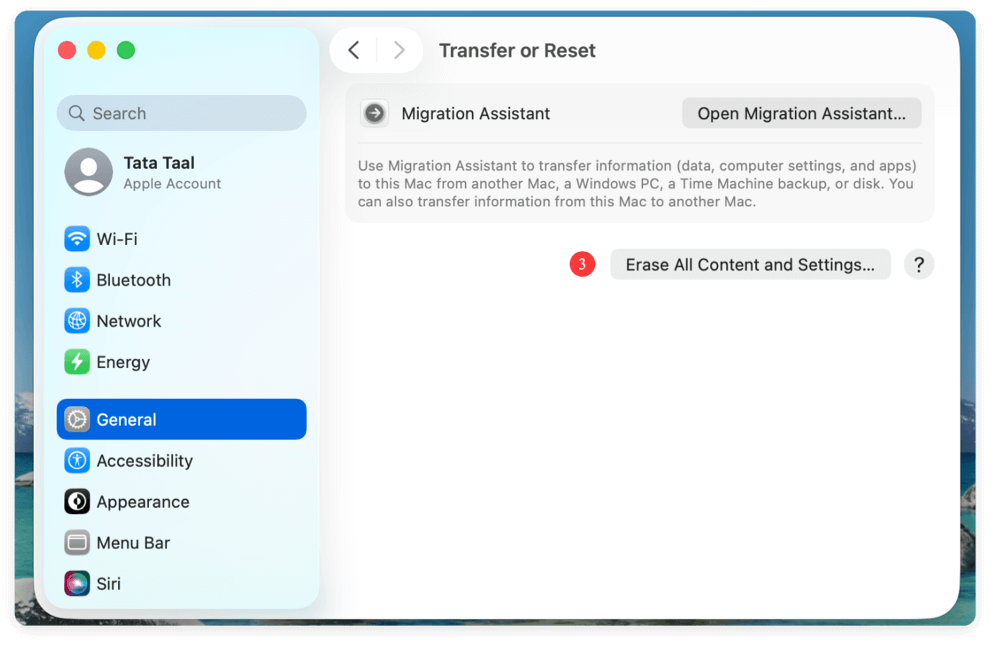
Task: Click the red badge showing 3
Action: [582, 264]
